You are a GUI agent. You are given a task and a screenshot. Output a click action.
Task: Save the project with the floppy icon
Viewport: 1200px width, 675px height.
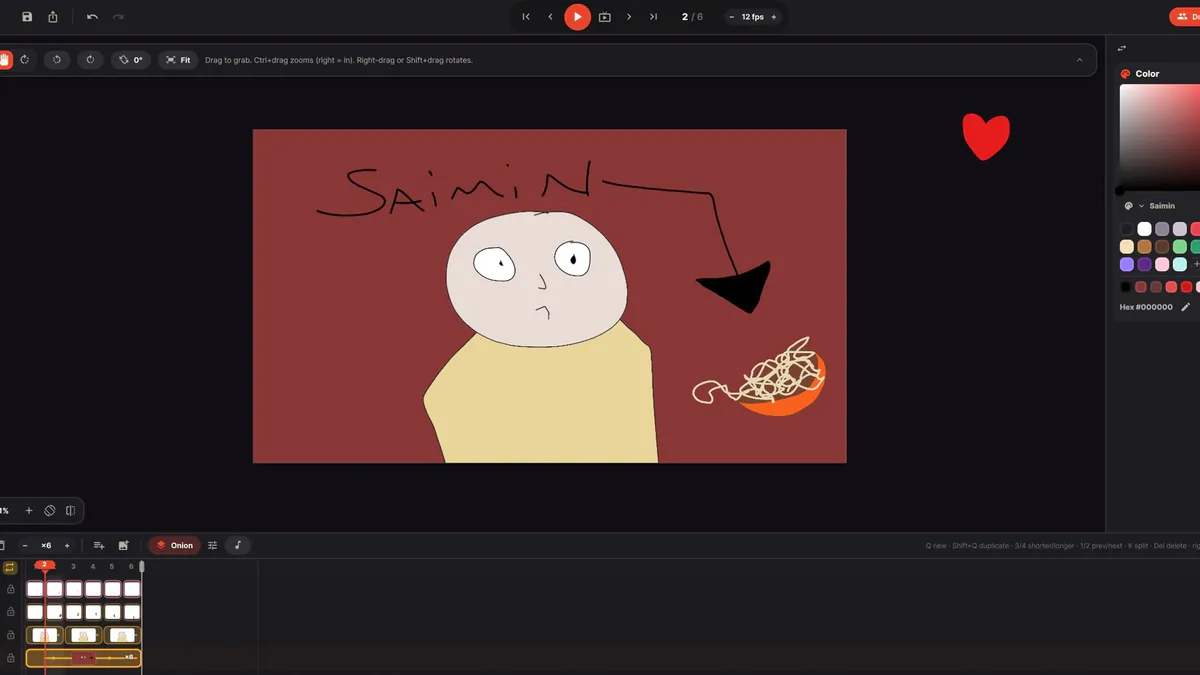(27, 17)
